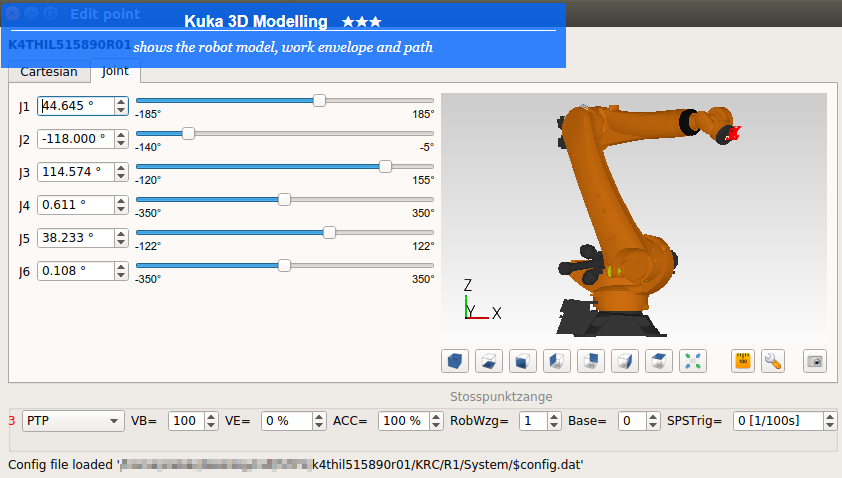Click the Stosspunktzange tool label
Screen dimensions: 842x478
click(x=501, y=396)
